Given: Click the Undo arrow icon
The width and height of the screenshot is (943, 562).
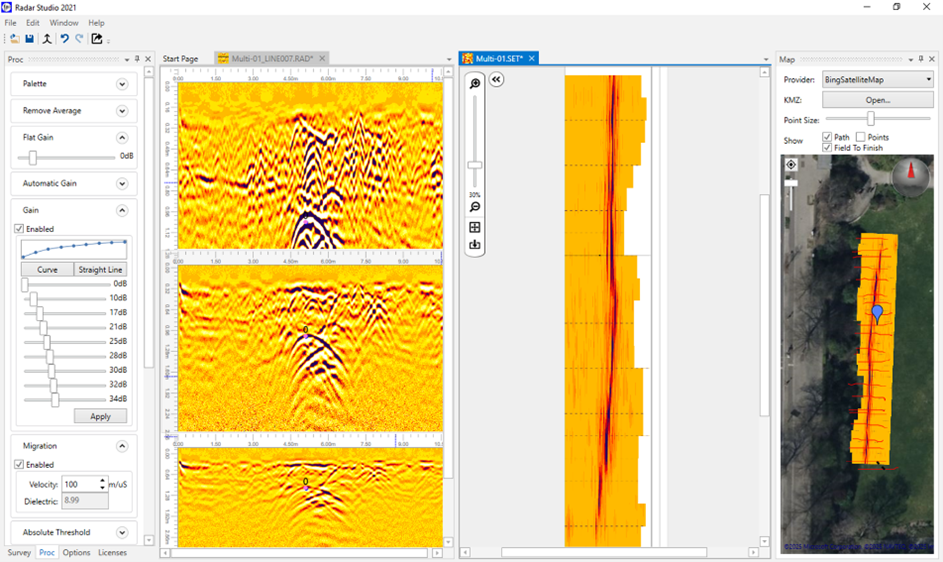Looking at the screenshot, I should point(64,39).
